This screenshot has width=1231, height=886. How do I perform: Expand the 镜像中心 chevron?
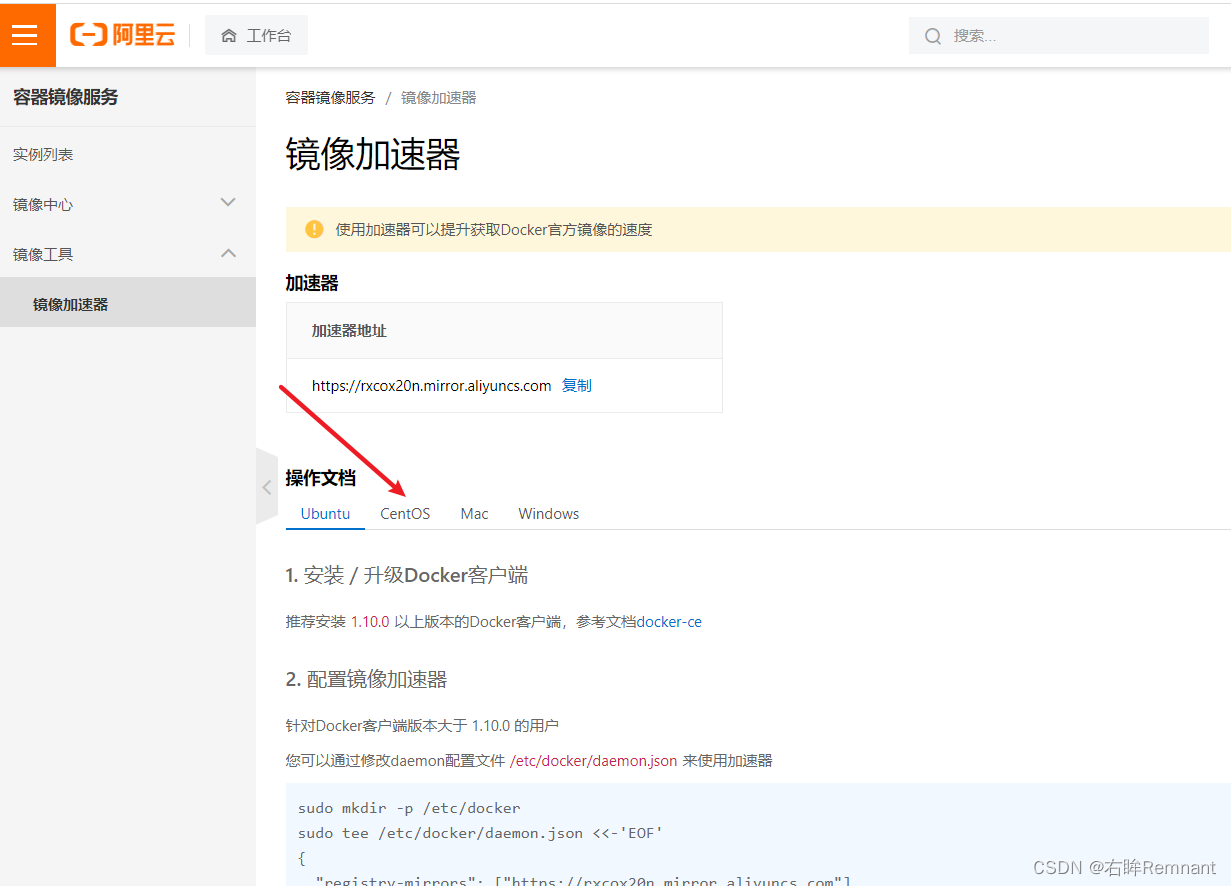tap(228, 203)
